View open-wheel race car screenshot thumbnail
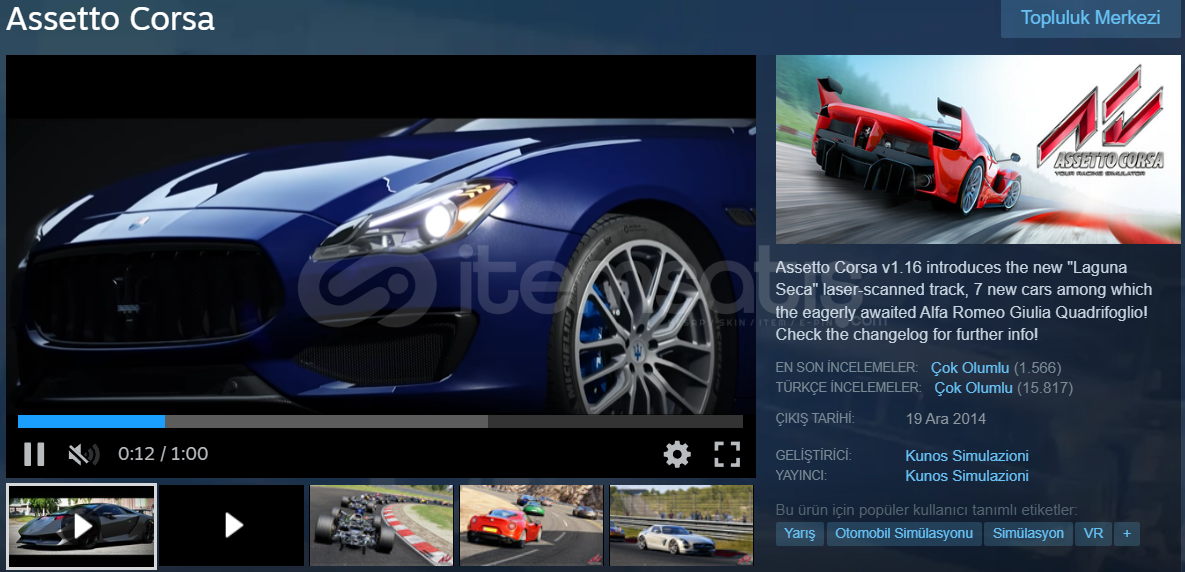Image resolution: width=1185 pixels, height=572 pixels. pos(382,526)
